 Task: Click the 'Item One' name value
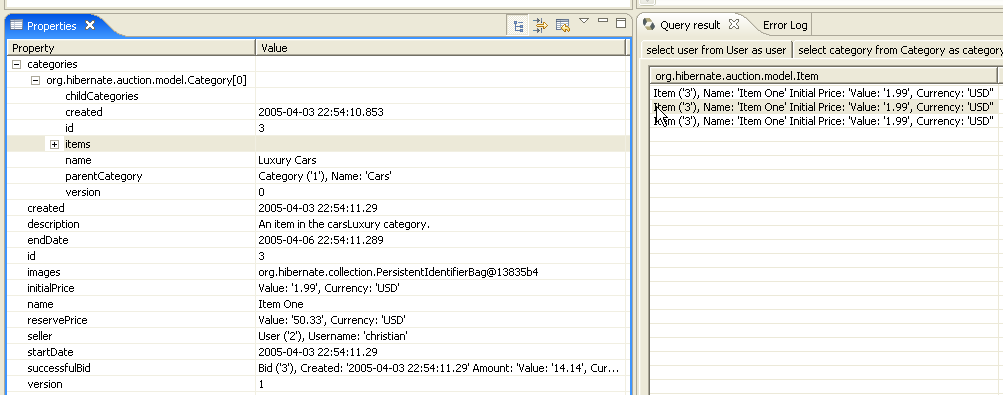pos(281,304)
